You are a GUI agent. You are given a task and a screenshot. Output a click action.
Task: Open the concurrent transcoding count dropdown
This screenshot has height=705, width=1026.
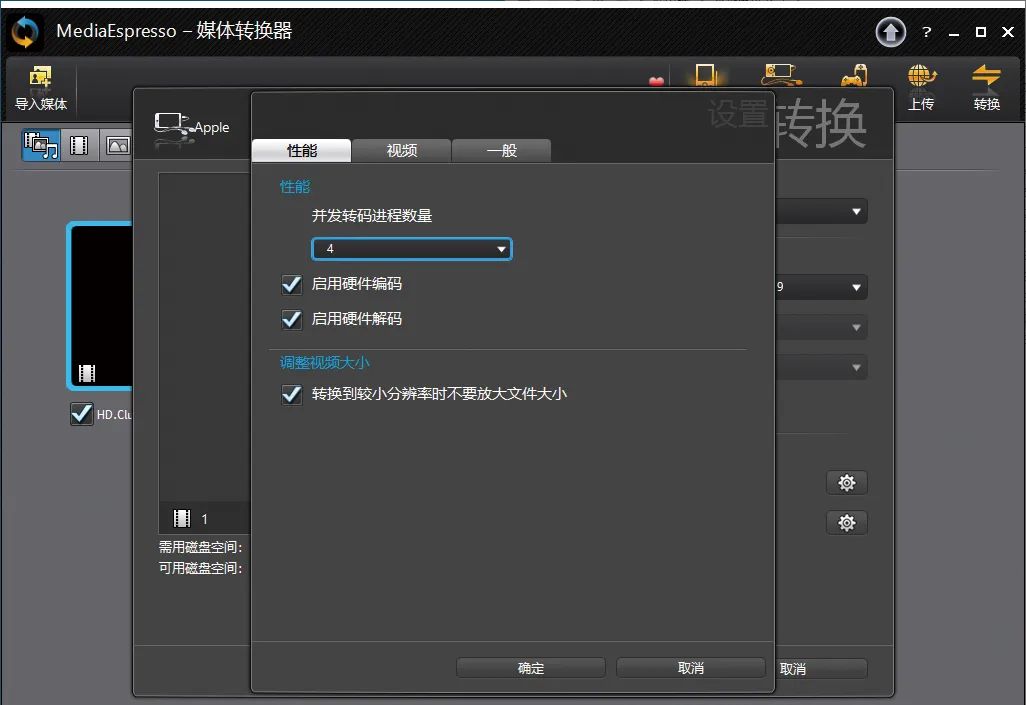(x=412, y=249)
